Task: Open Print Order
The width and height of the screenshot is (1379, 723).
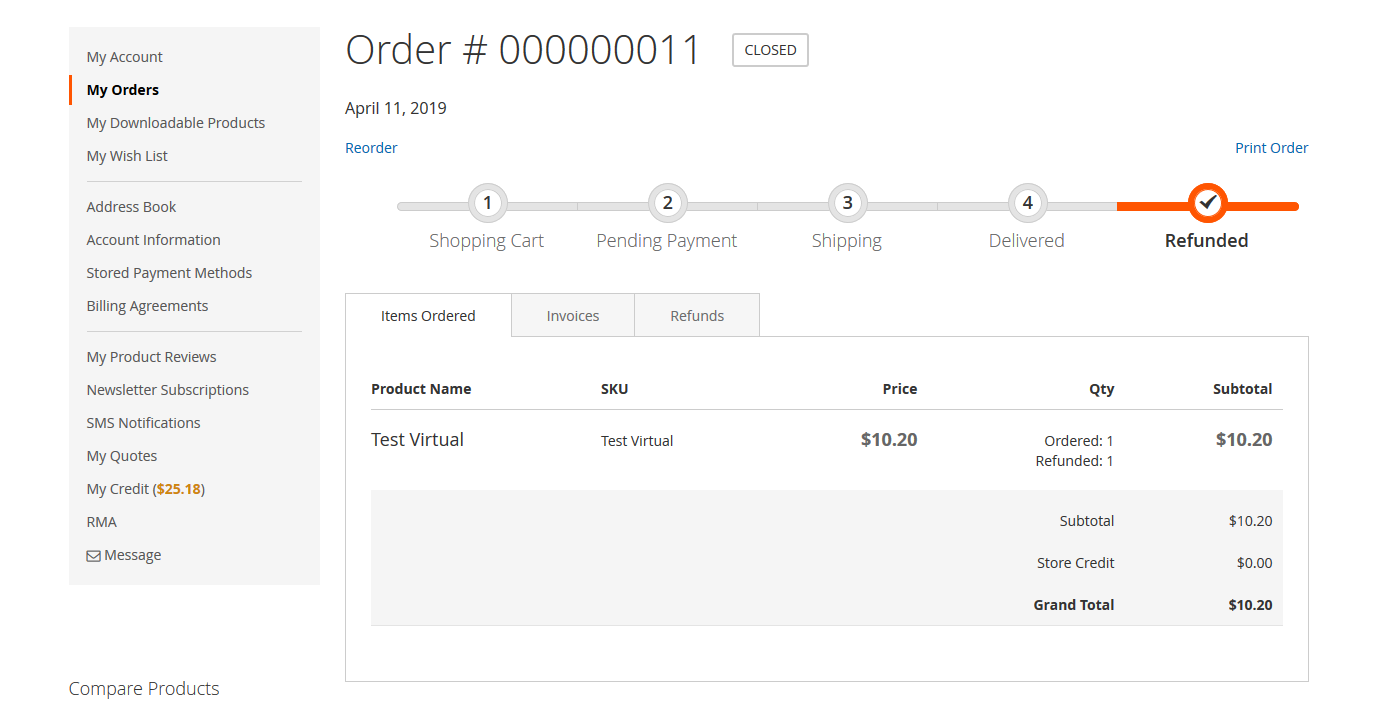Action: click(x=1271, y=147)
